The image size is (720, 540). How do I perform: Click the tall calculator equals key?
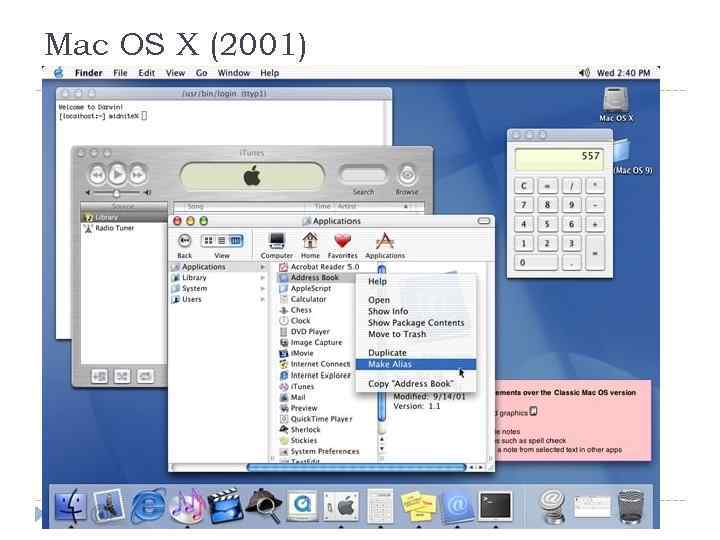[595, 253]
